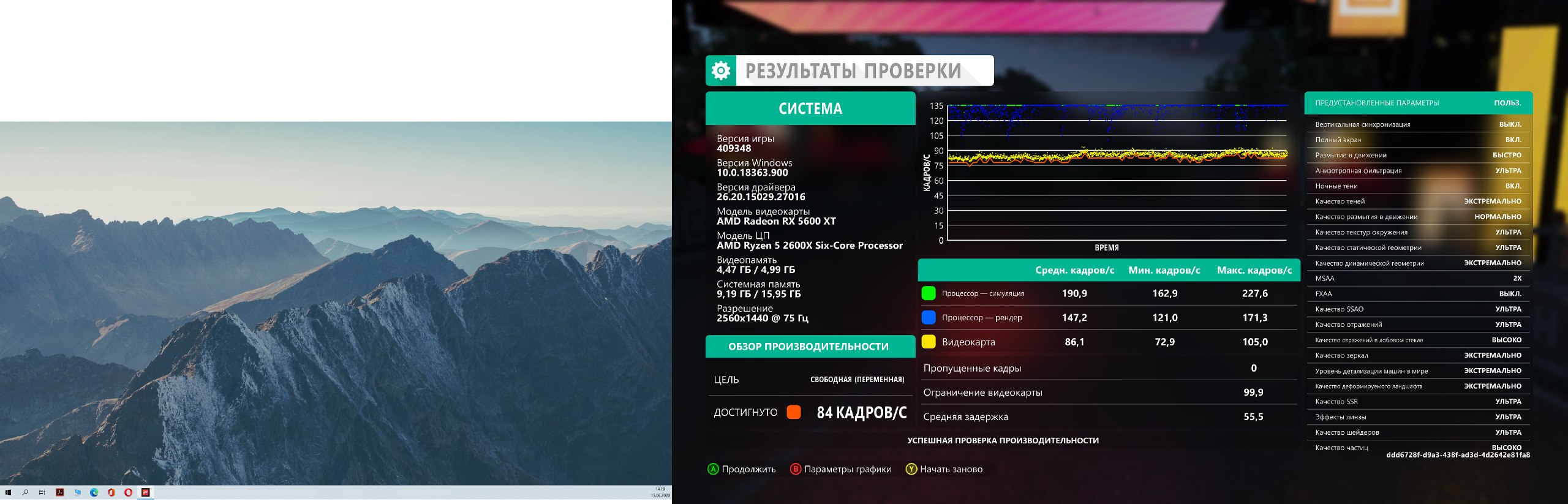Click Уровень детализации машин в мире row
This screenshot has height=504, width=1568.
coord(1419,370)
